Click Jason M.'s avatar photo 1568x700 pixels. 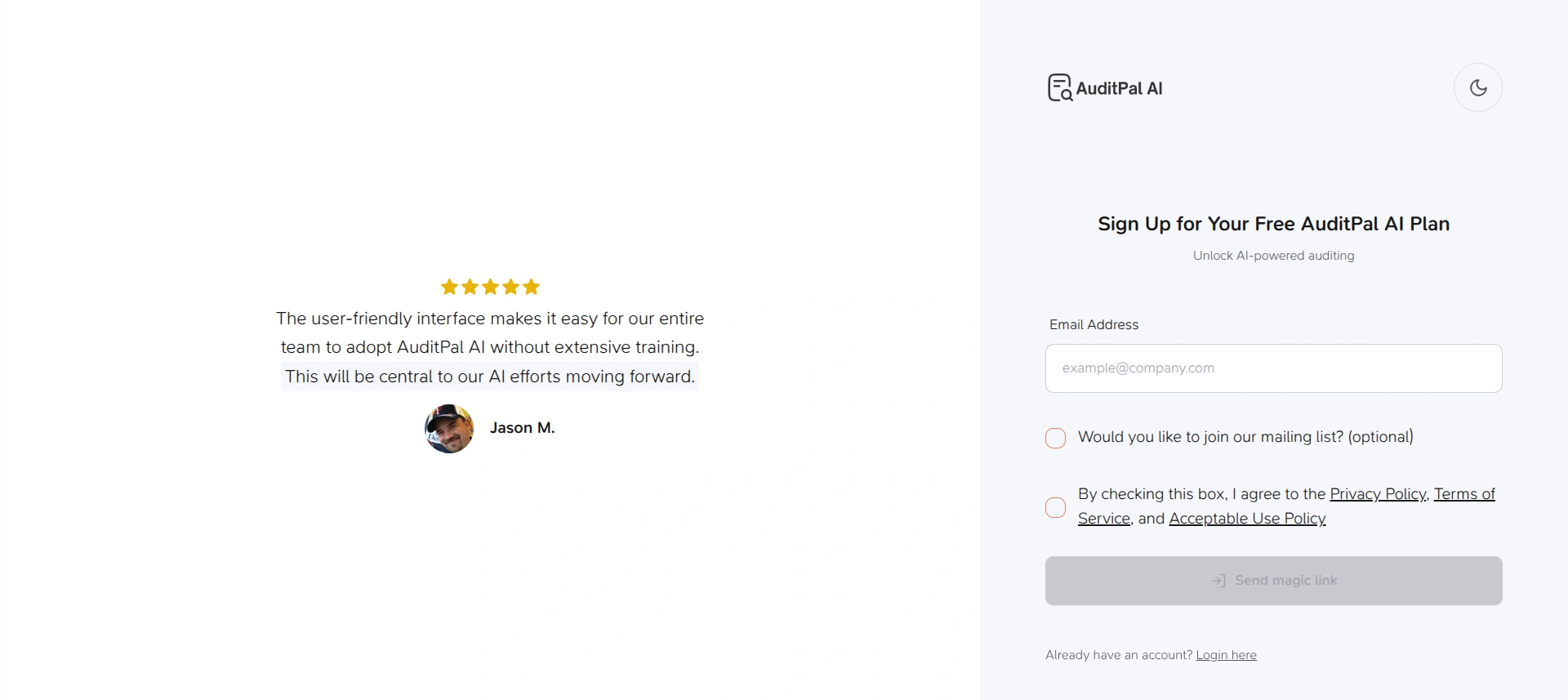[449, 428]
